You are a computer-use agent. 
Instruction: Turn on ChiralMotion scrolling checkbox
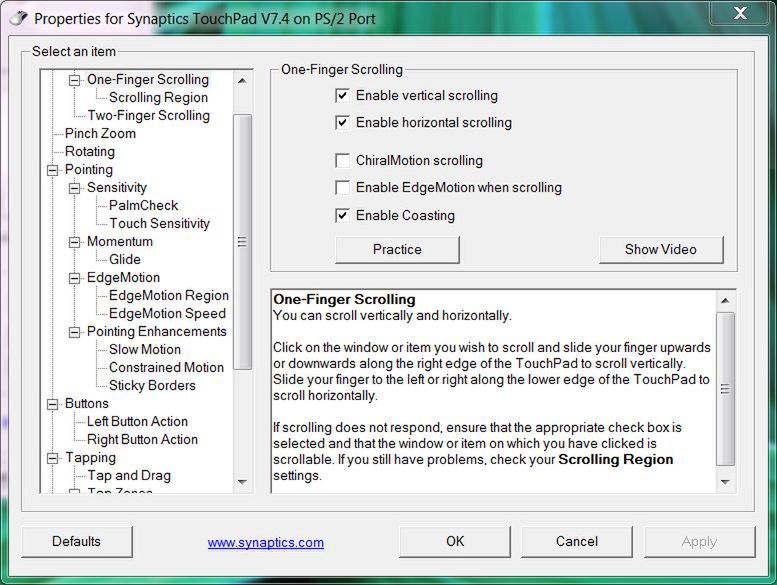point(342,160)
